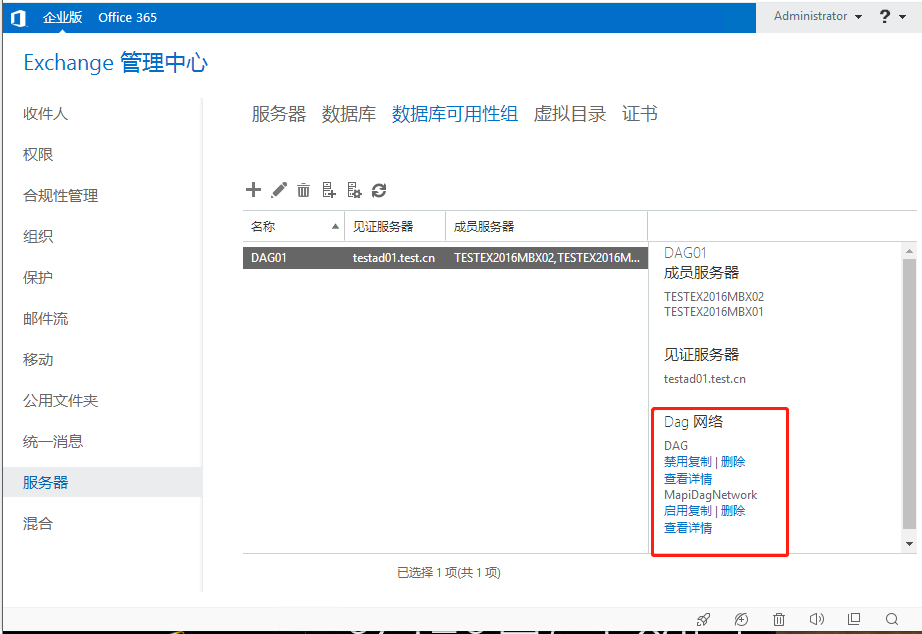Switch to the 数据库 tab
922x634 pixels.
pos(349,114)
